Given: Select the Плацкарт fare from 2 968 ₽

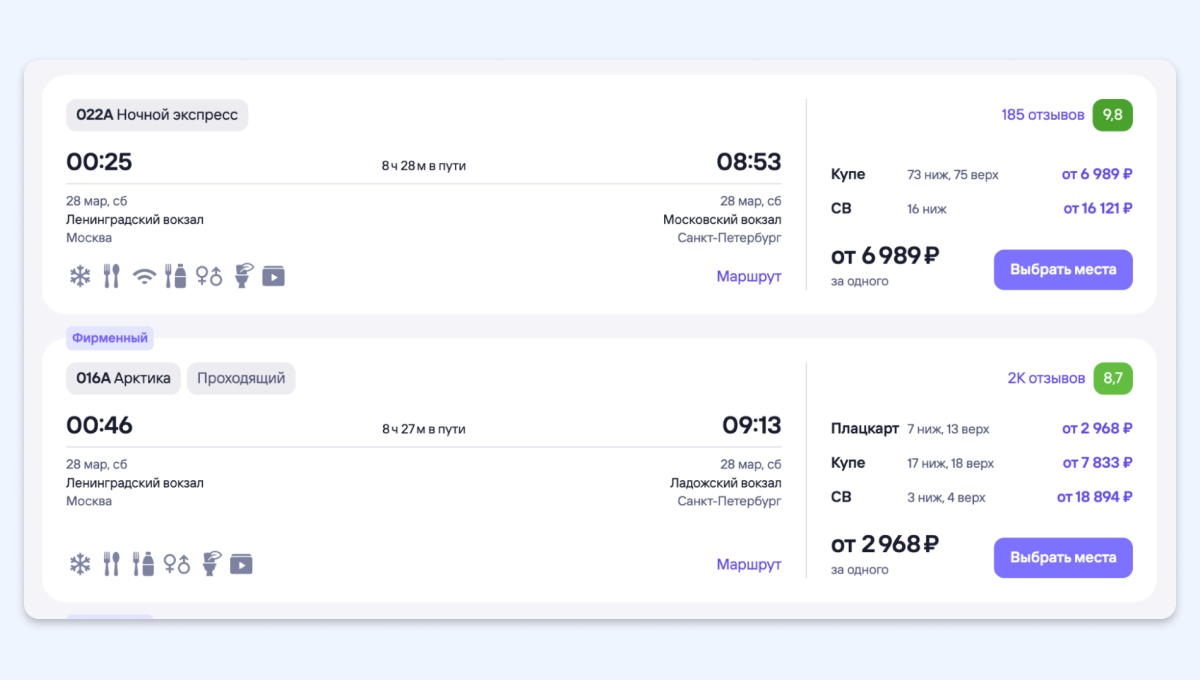Looking at the screenshot, I should (1096, 429).
